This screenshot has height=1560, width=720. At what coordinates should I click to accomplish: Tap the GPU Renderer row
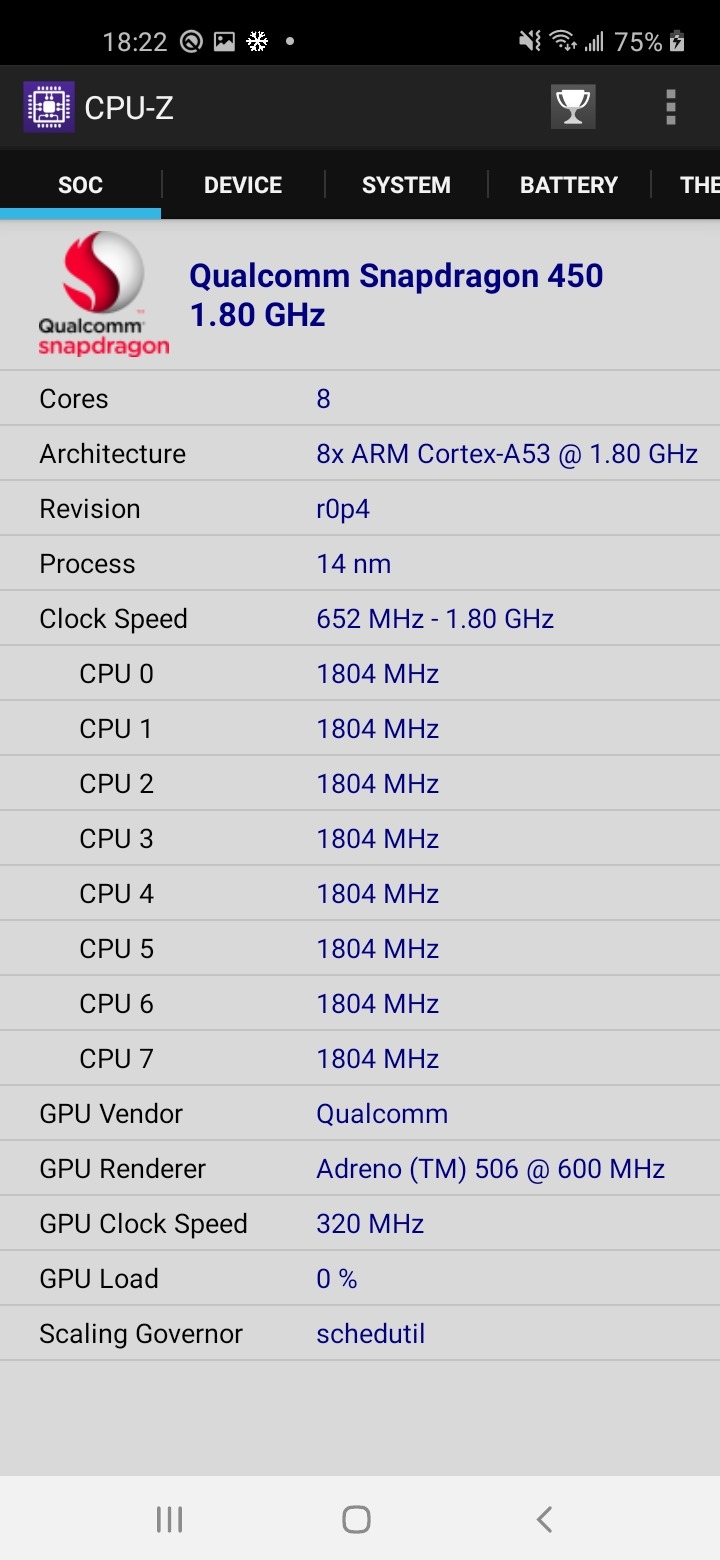coord(360,1169)
